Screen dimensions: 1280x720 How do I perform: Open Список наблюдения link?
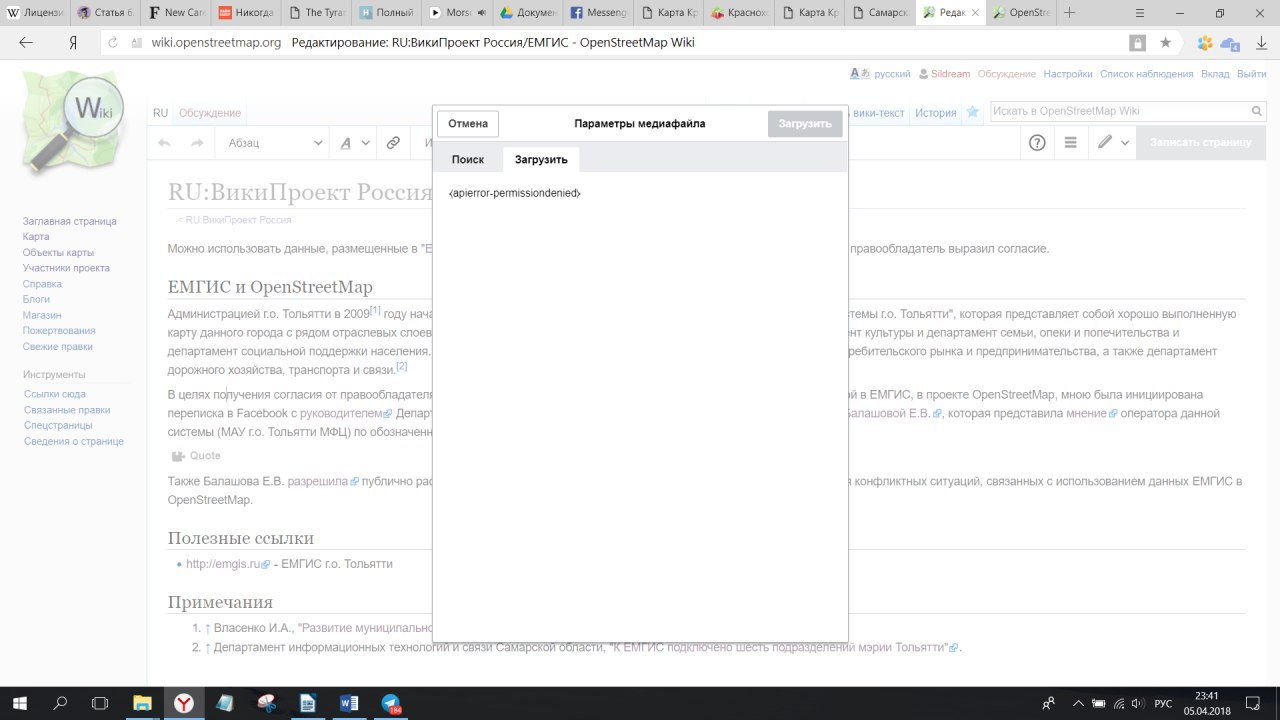pyautogui.click(x=1147, y=74)
